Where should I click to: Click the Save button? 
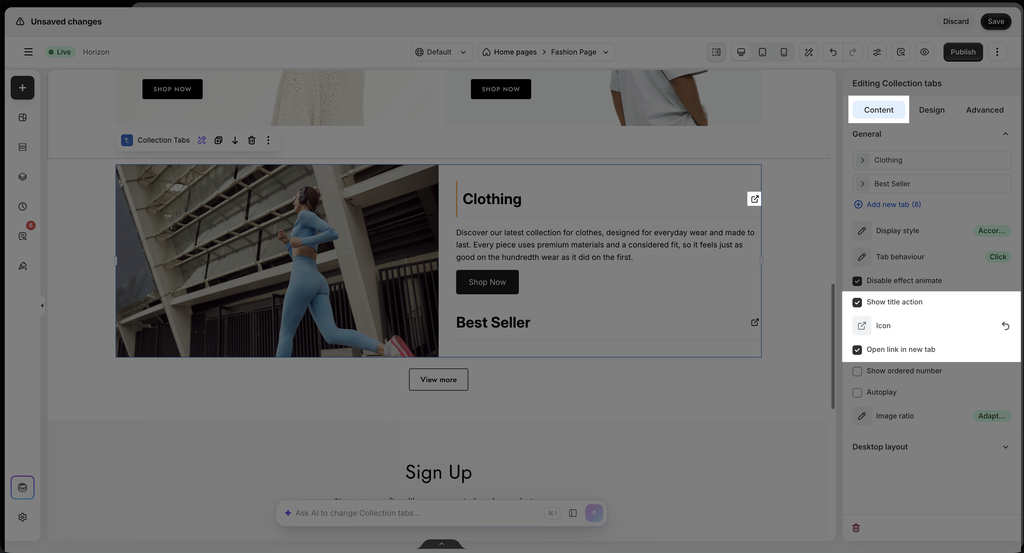(x=995, y=22)
